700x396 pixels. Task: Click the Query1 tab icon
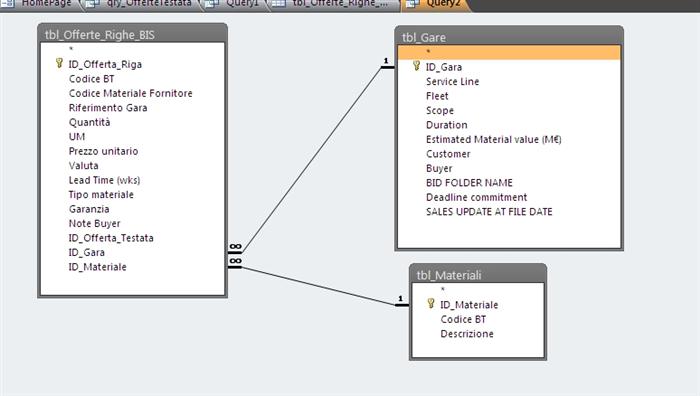point(212,4)
